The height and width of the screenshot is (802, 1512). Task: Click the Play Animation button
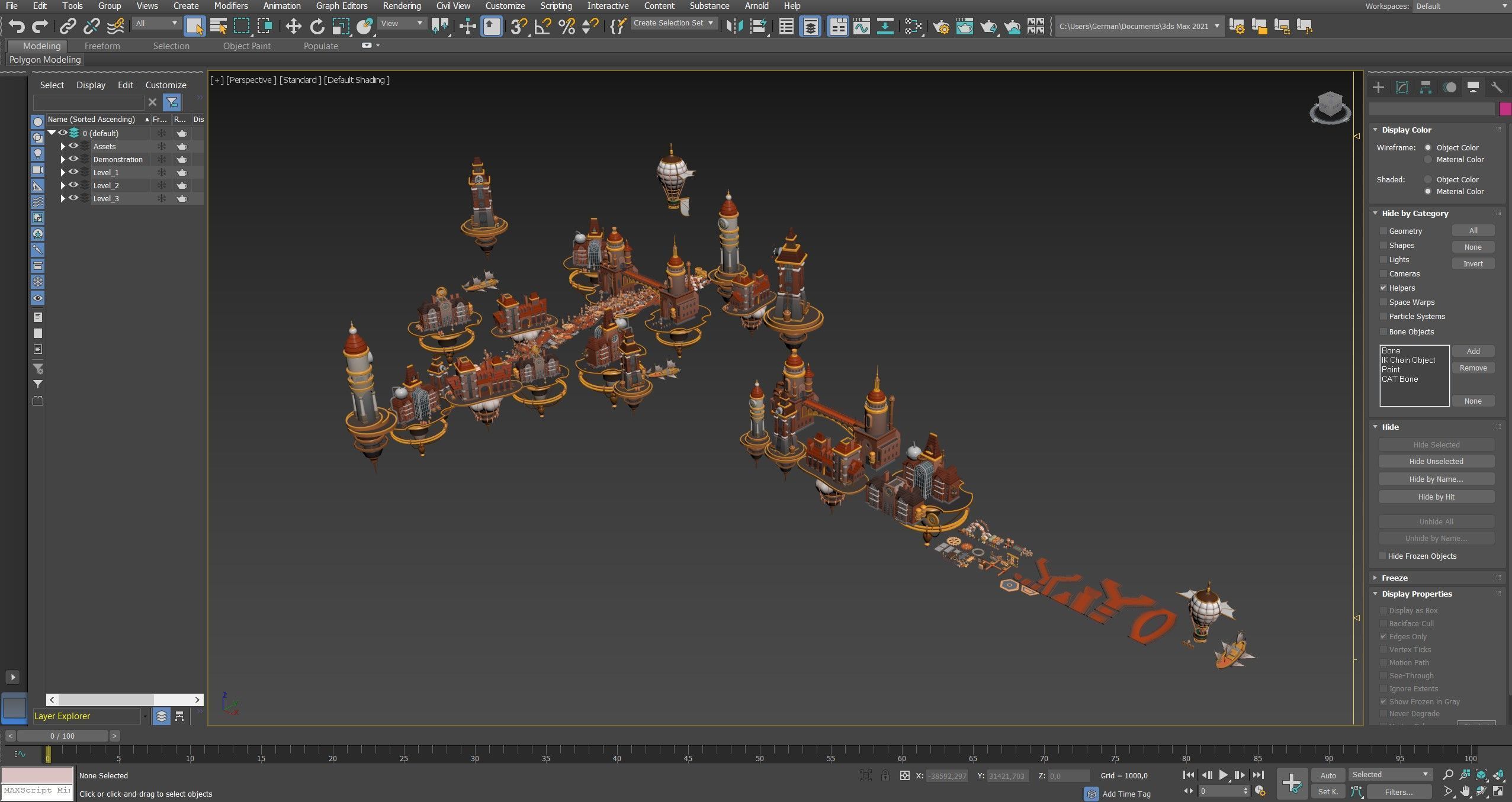coord(1223,775)
